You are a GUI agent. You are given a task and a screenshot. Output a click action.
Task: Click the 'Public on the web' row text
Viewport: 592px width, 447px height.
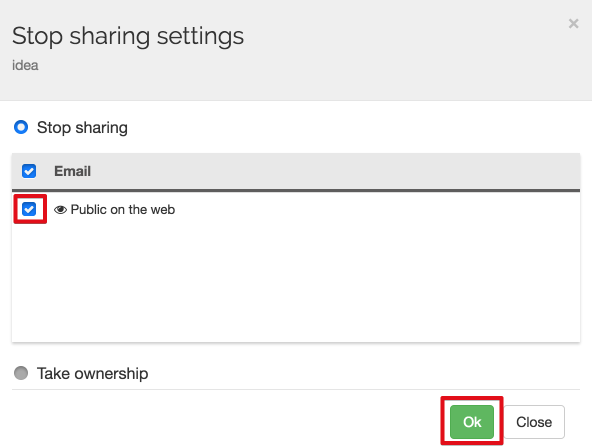pos(123,210)
